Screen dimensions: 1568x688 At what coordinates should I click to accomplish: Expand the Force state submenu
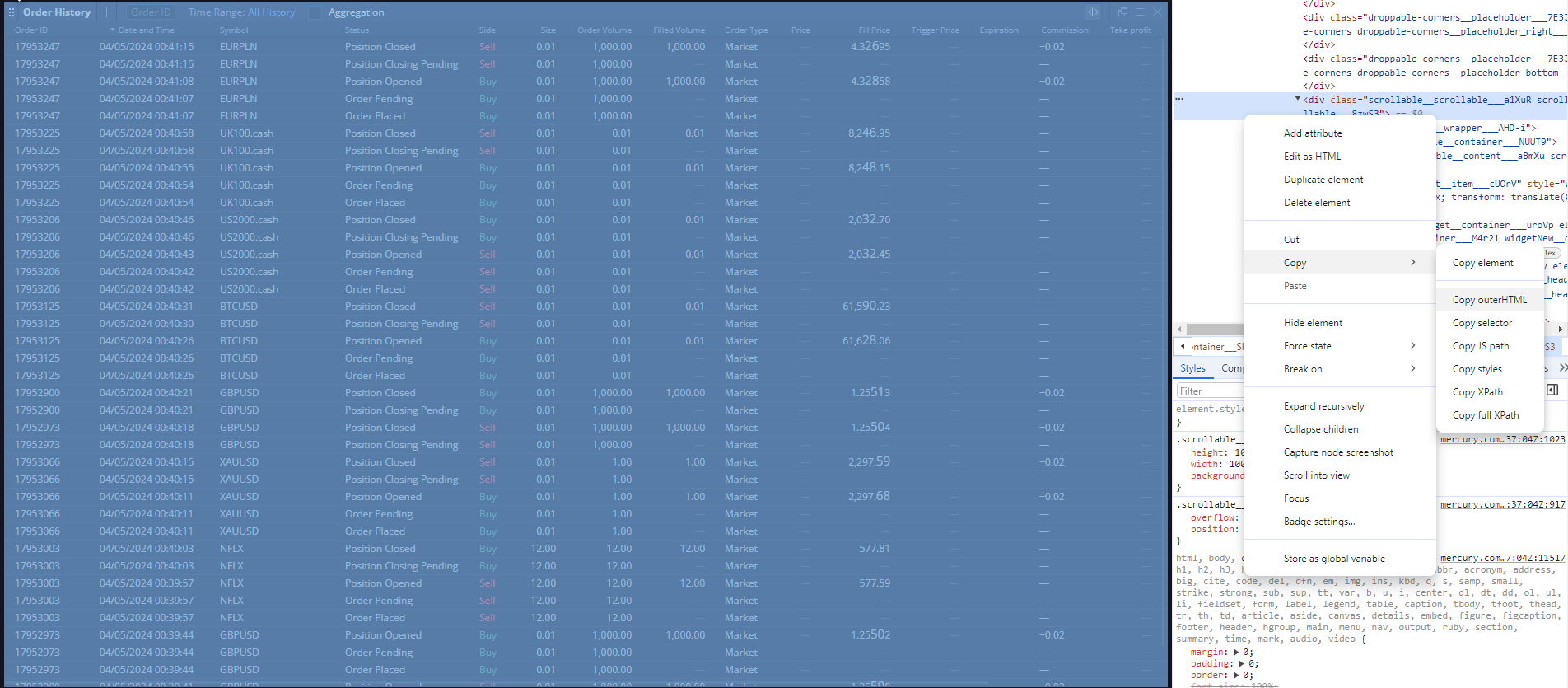tap(1413, 345)
